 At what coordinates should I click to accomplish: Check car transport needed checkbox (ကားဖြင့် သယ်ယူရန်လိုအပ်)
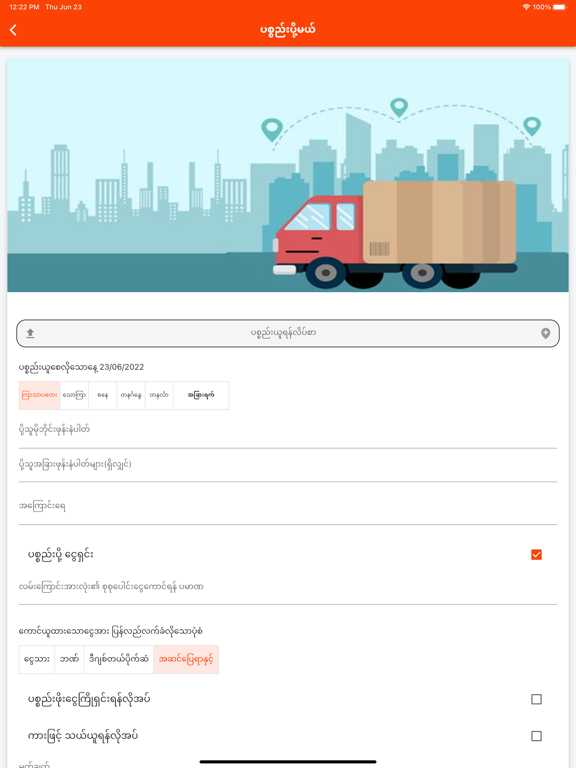point(536,736)
